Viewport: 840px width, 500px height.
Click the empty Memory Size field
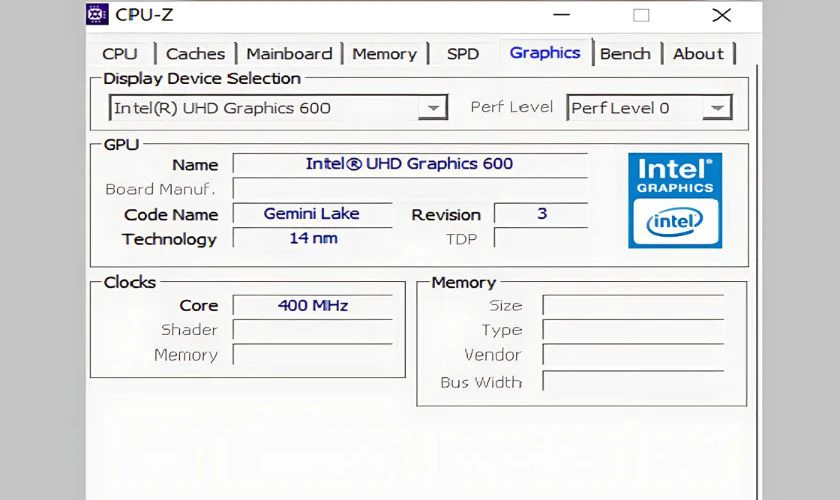click(633, 305)
